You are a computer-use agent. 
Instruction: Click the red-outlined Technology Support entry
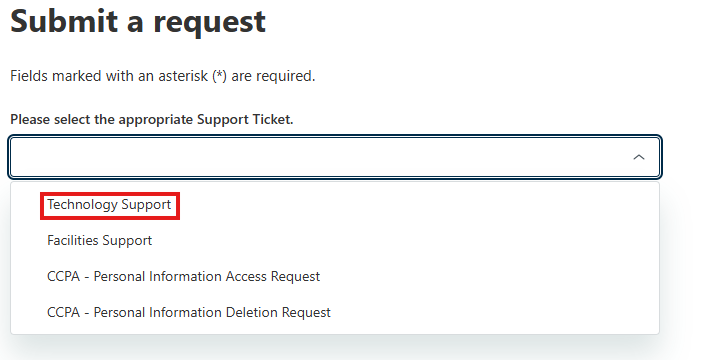pos(110,205)
